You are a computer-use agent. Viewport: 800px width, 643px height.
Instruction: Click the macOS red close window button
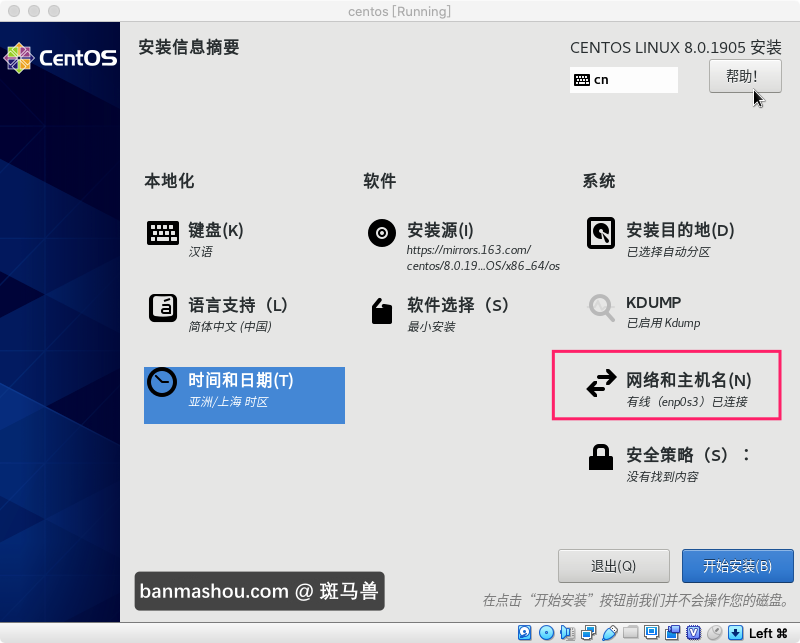(14, 11)
